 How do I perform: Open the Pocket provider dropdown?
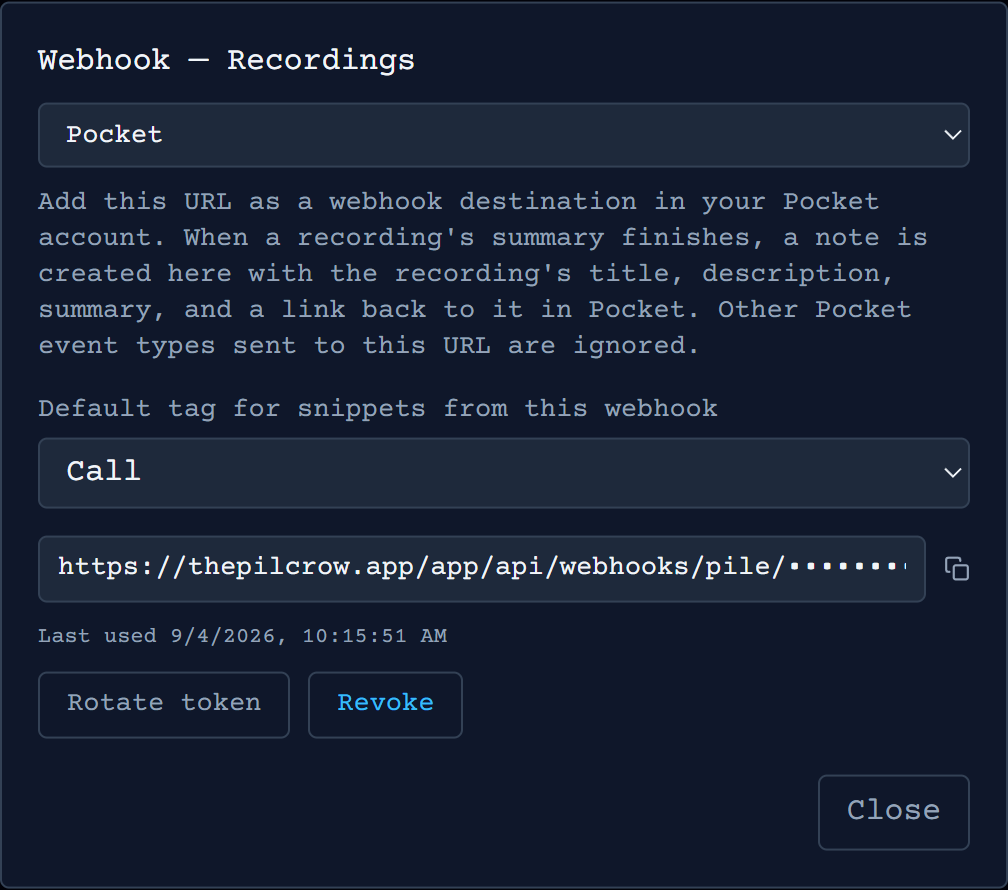click(503, 135)
